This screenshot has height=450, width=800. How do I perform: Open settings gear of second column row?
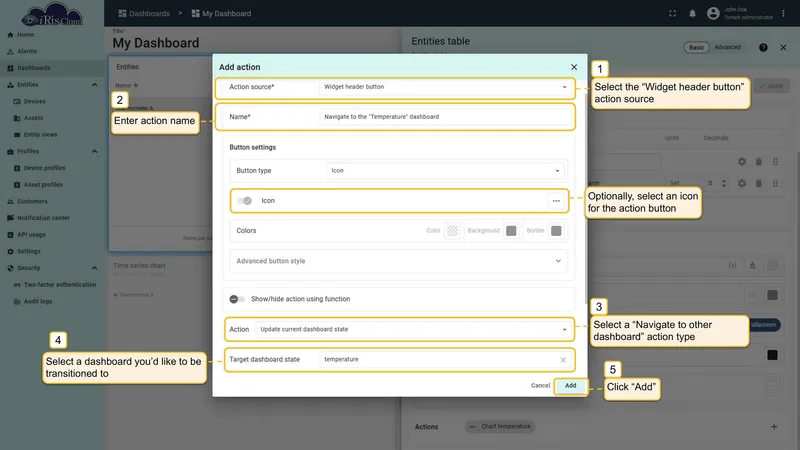point(742,183)
